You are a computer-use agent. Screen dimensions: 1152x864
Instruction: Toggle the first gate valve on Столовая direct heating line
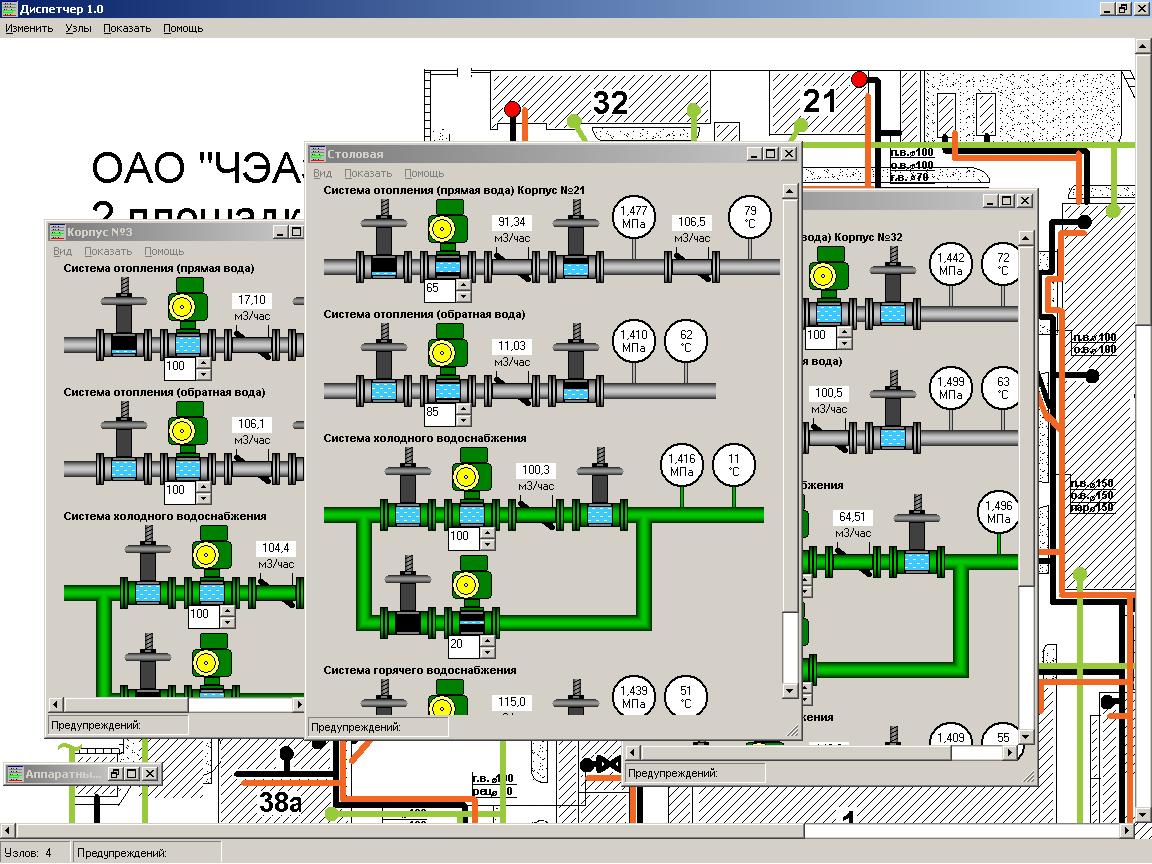(x=384, y=266)
